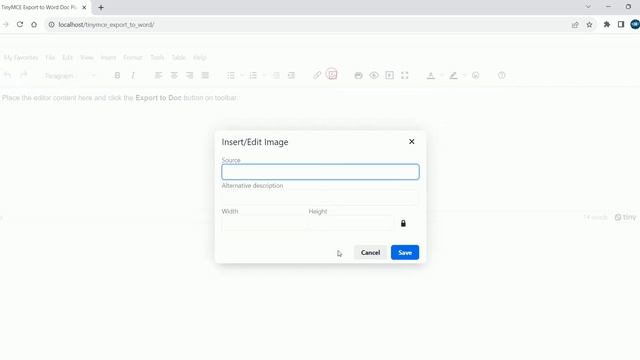Click the preview eye icon
The image size is (640, 360).
(x=374, y=76)
